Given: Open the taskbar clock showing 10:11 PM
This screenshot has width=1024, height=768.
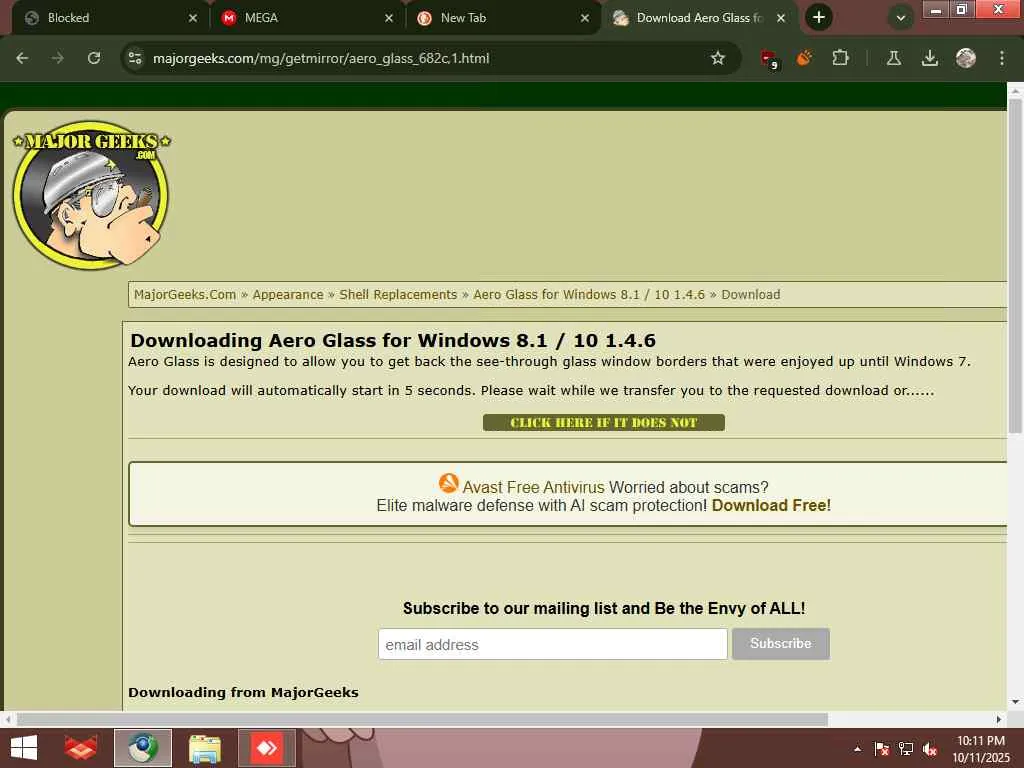Looking at the screenshot, I should point(980,749).
